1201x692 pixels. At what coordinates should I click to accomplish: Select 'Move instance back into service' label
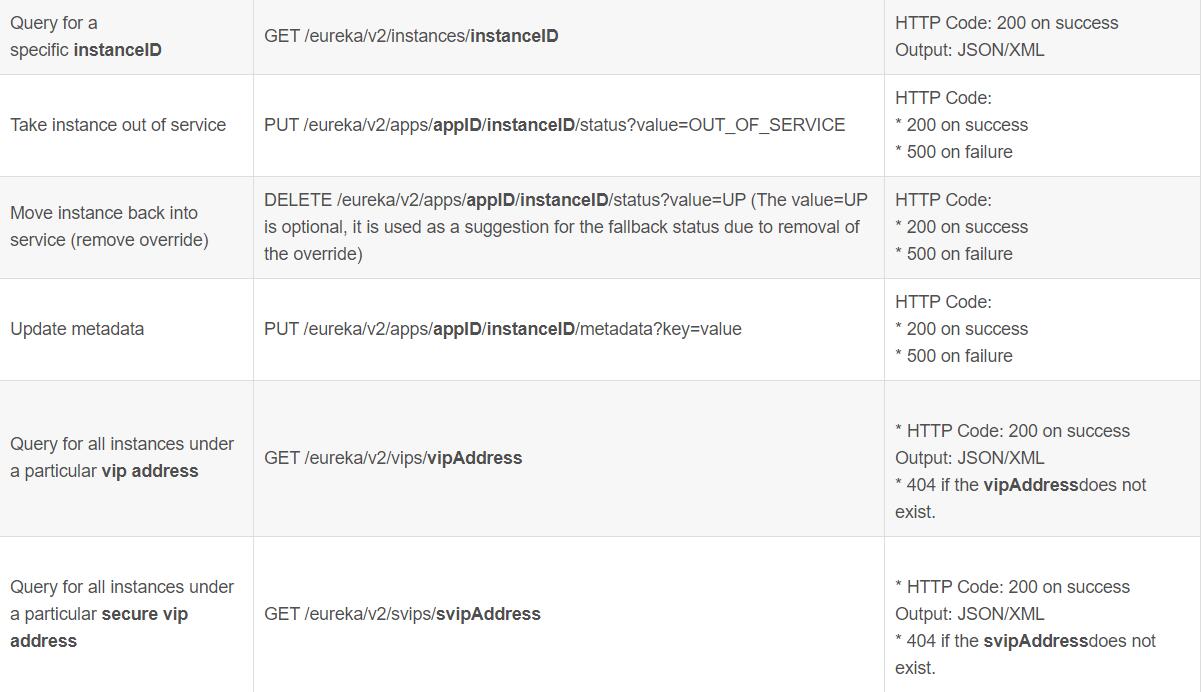109,227
